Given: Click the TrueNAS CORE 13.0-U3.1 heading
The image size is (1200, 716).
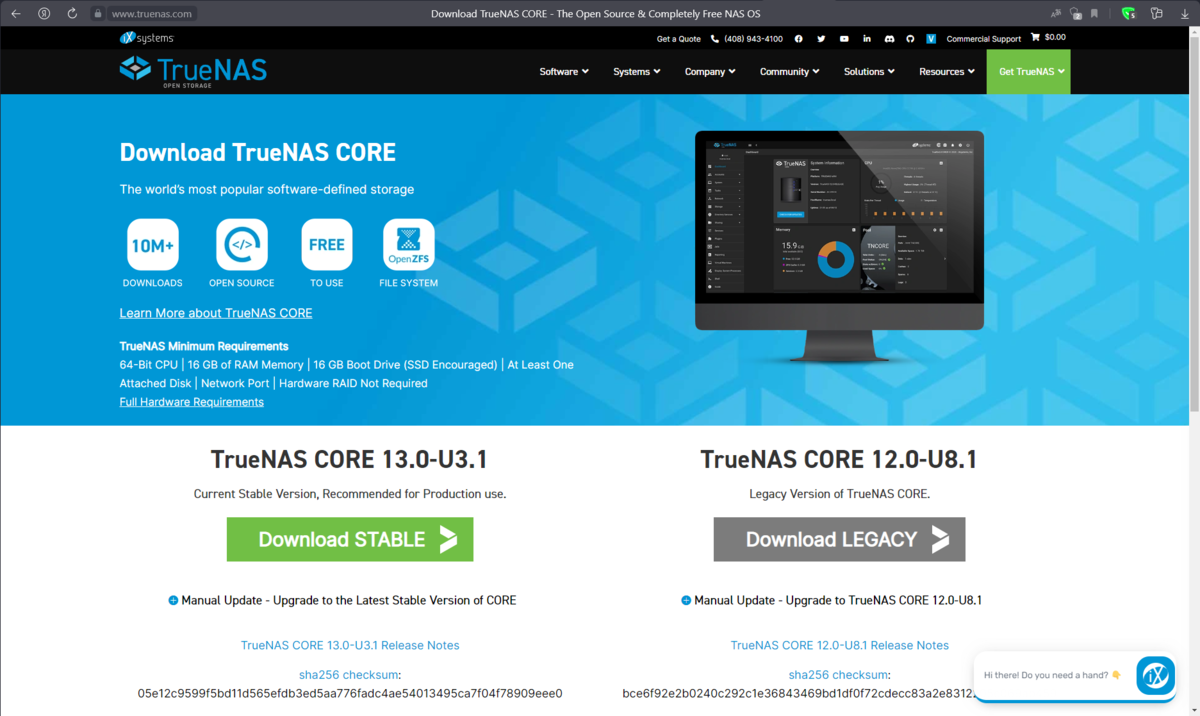Looking at the screenshot, I should pos(349,460).
